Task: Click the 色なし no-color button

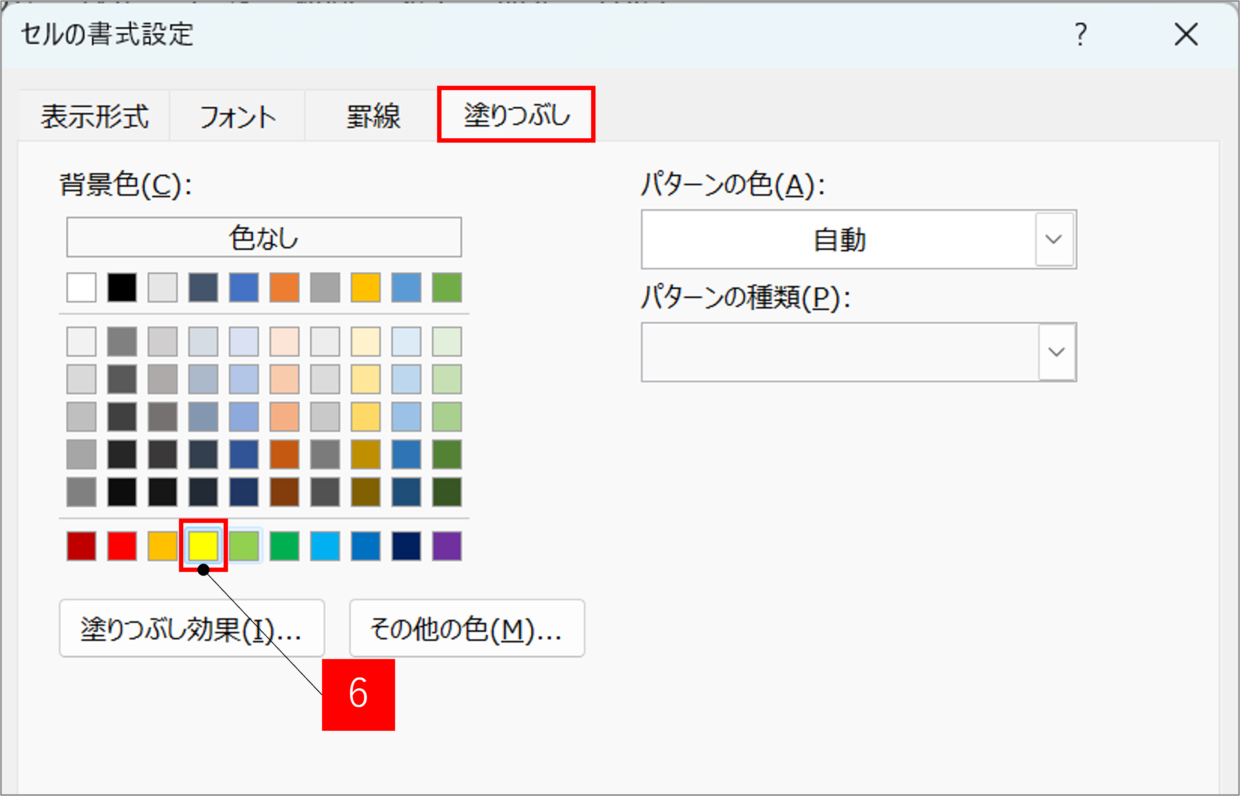Action: click(x=264, y=238)
